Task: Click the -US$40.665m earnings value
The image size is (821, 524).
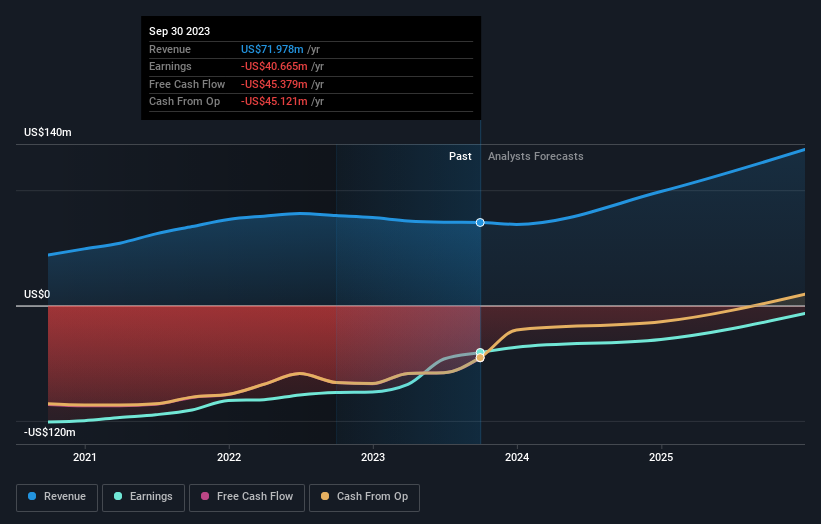Action: click(274, 66)
